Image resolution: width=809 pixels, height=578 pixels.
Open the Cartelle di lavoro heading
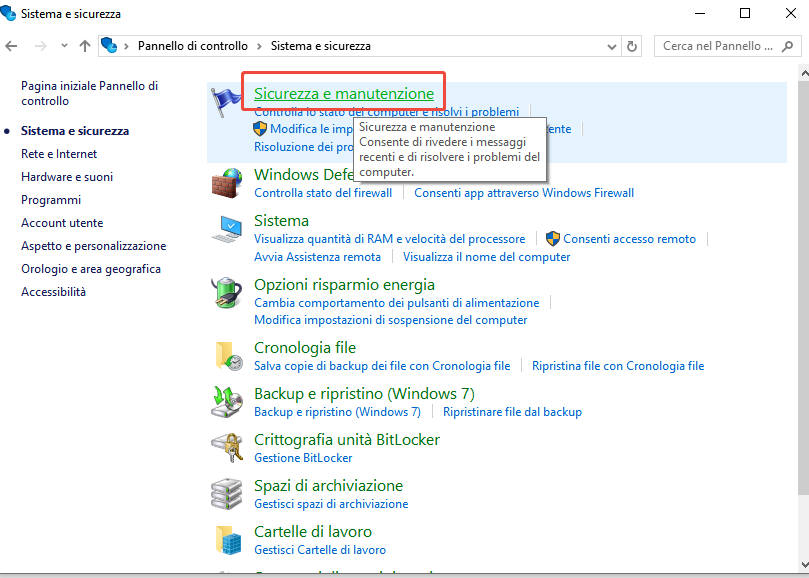[313, 532]
